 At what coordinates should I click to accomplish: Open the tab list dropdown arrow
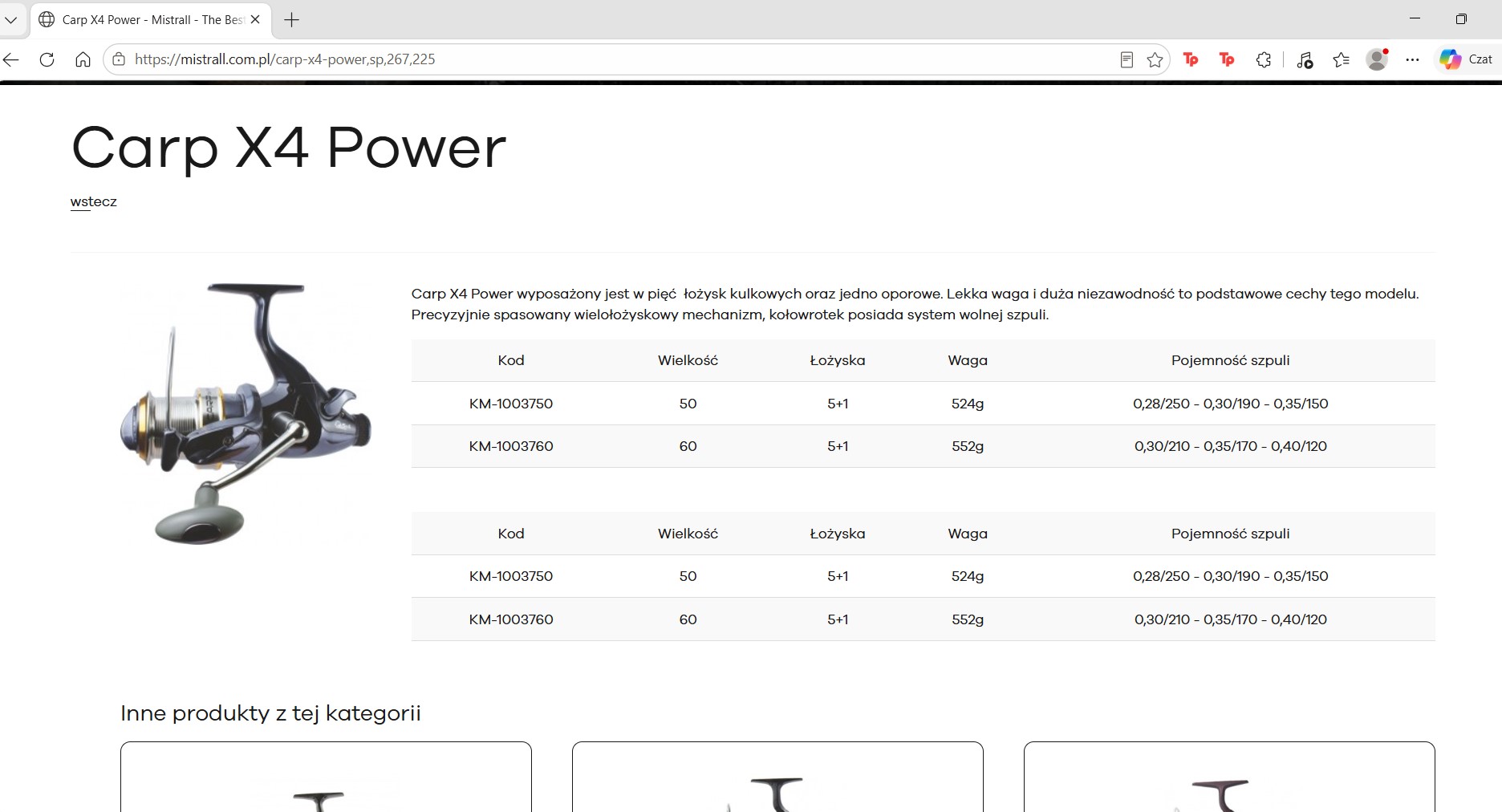point(10,20)
